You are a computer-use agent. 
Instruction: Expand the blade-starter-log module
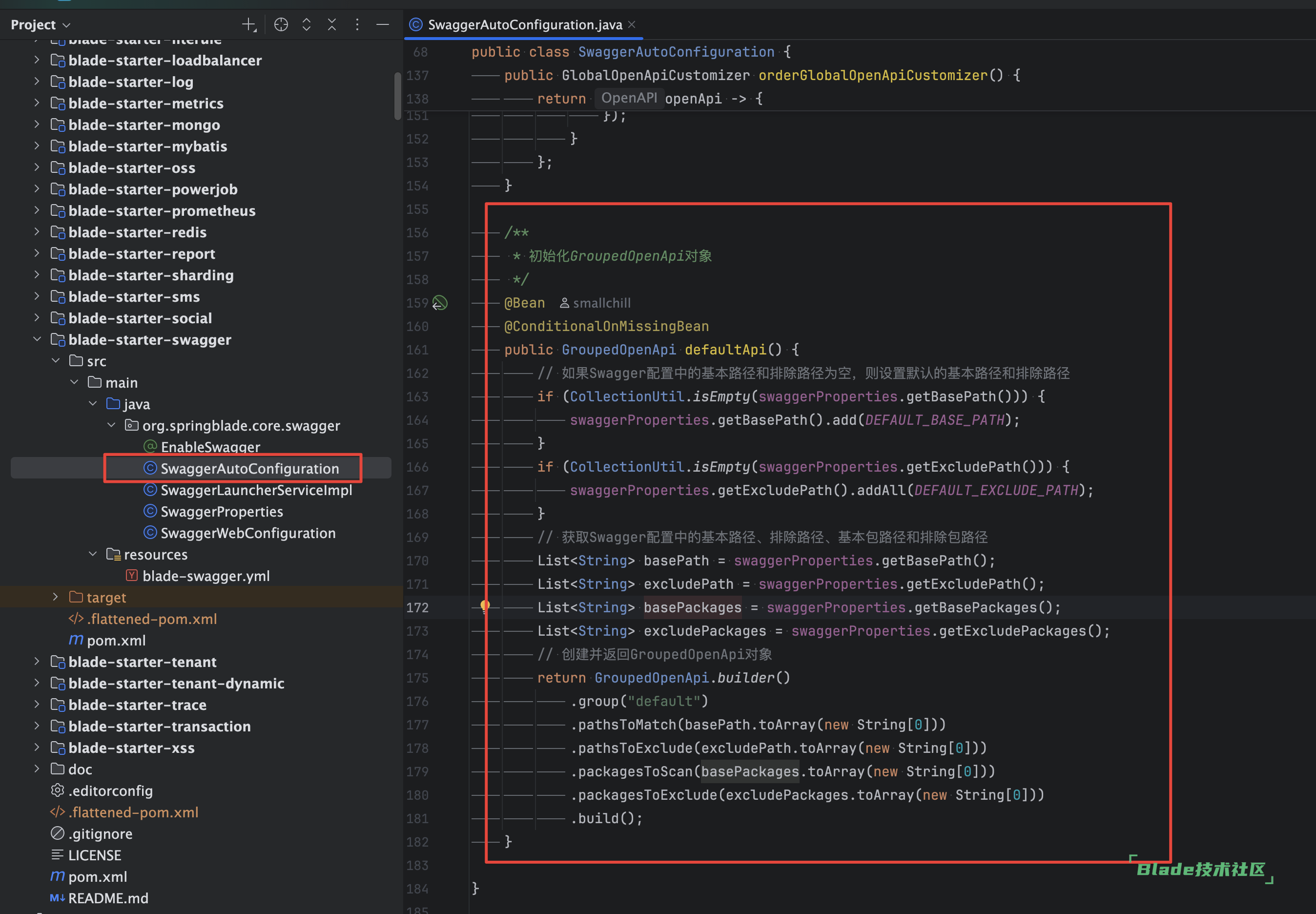pyautogui.click(x=37, y=82)
